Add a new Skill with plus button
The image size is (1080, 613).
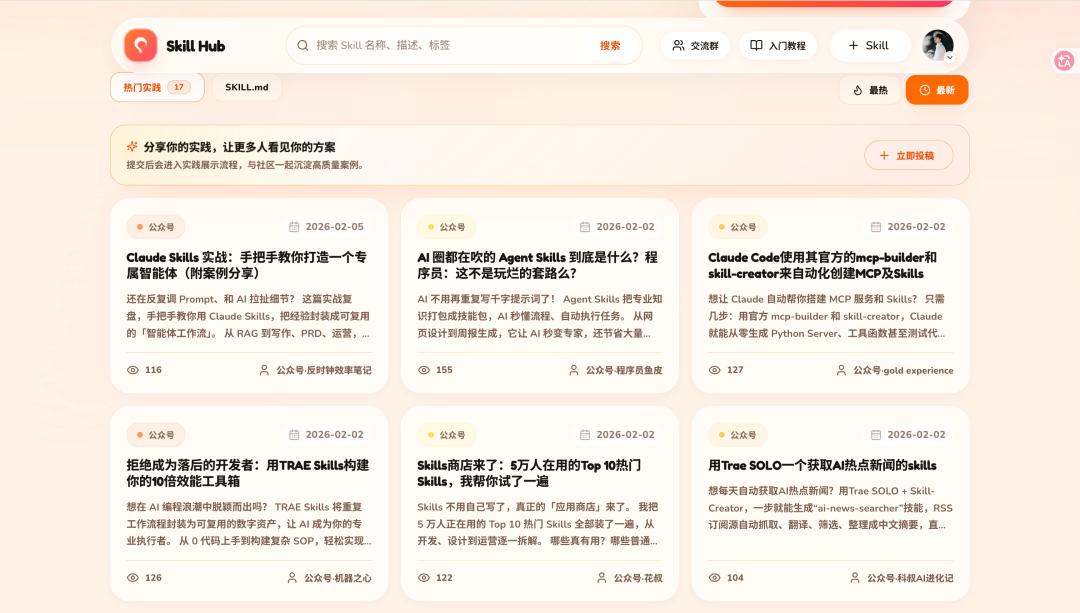coord(869,45)
